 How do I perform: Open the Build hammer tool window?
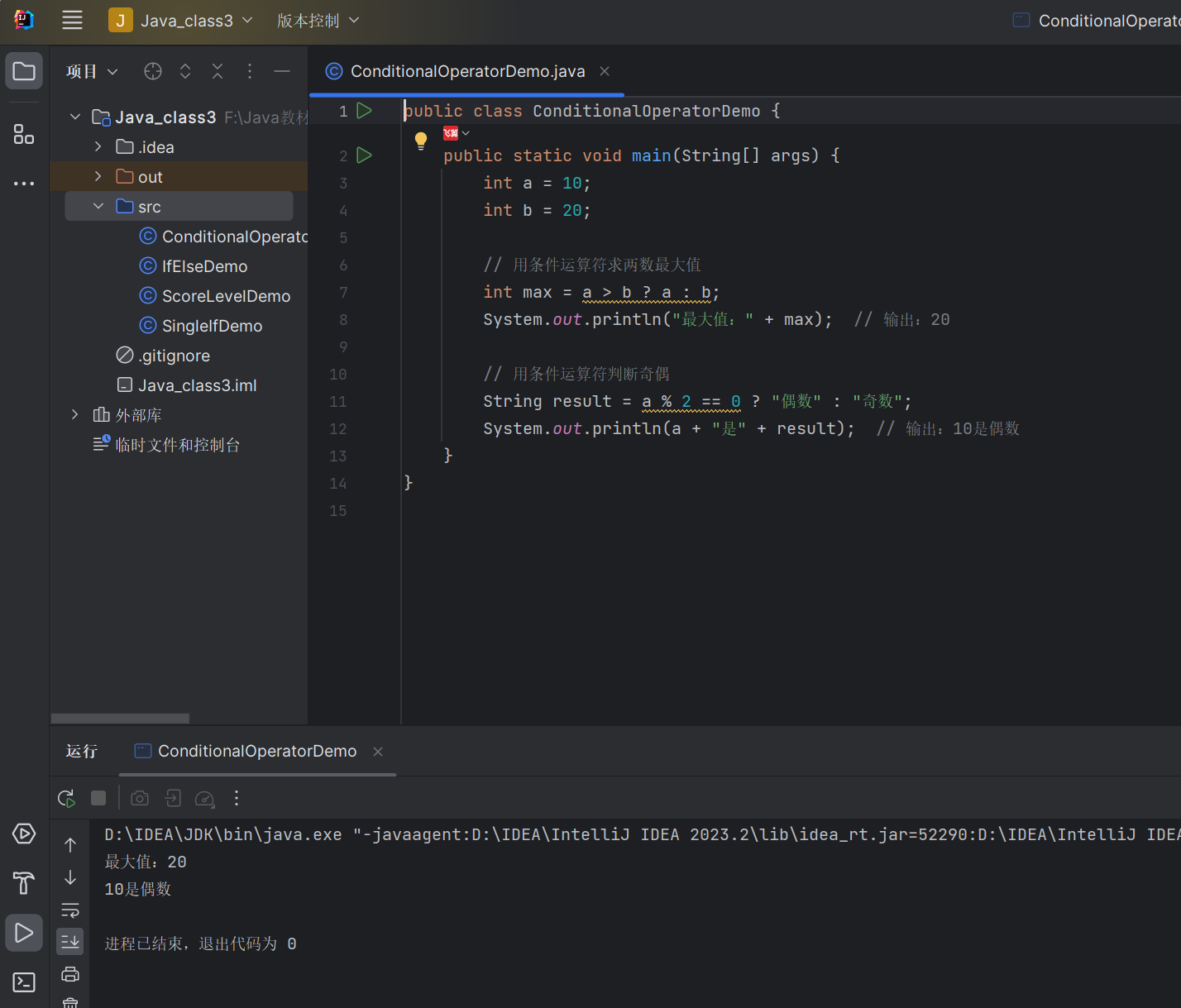pos(24,883)
